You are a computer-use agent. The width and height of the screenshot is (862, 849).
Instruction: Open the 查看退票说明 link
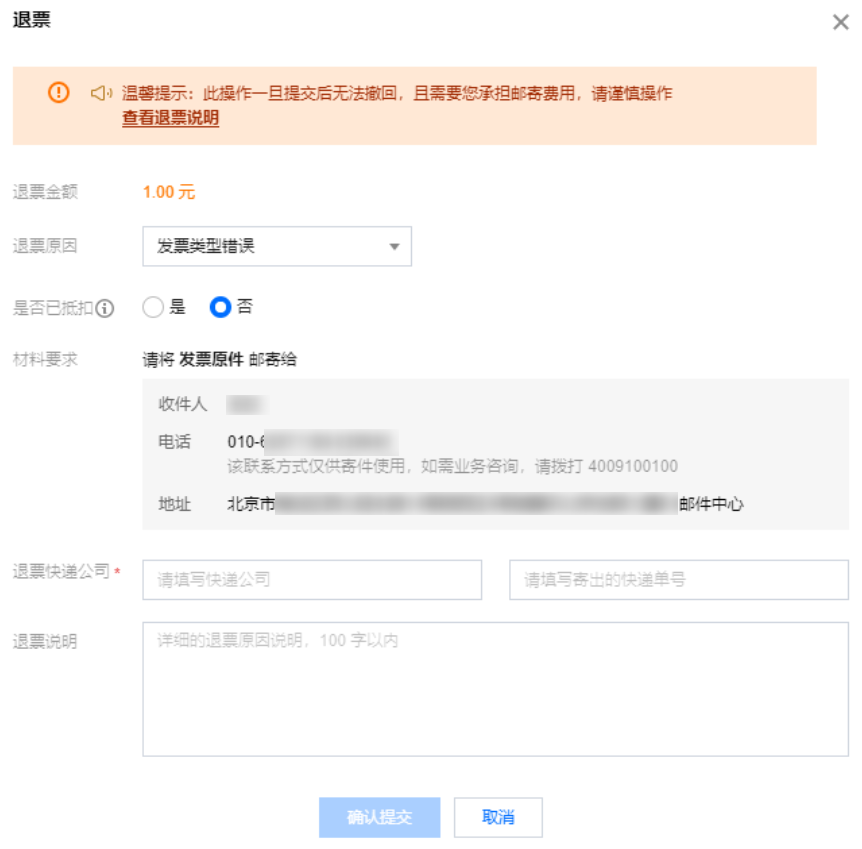pos(170,118)
